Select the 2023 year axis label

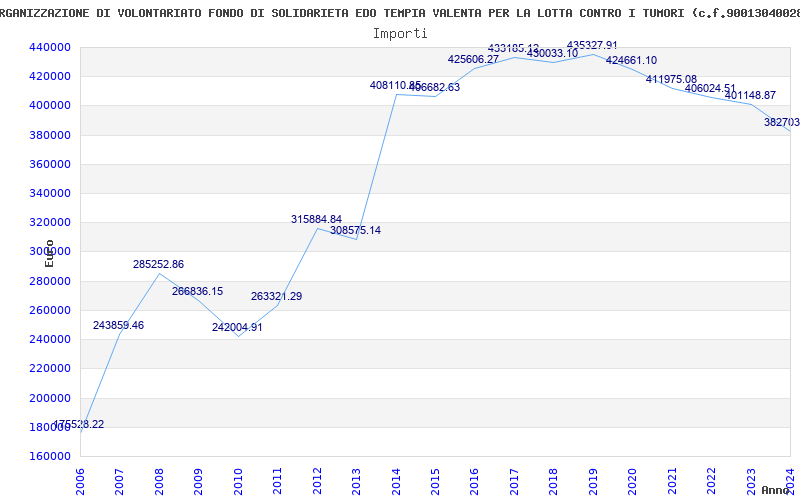(x=752, y=482)
